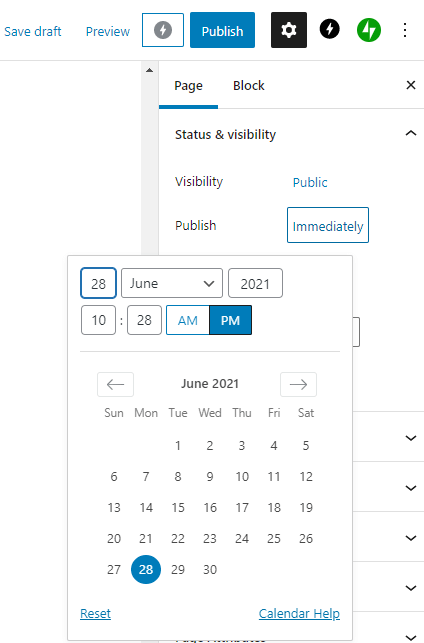This screenshot has height=643, width=424.
Task: Switch to the Block tab
Action: pos(248,85)
